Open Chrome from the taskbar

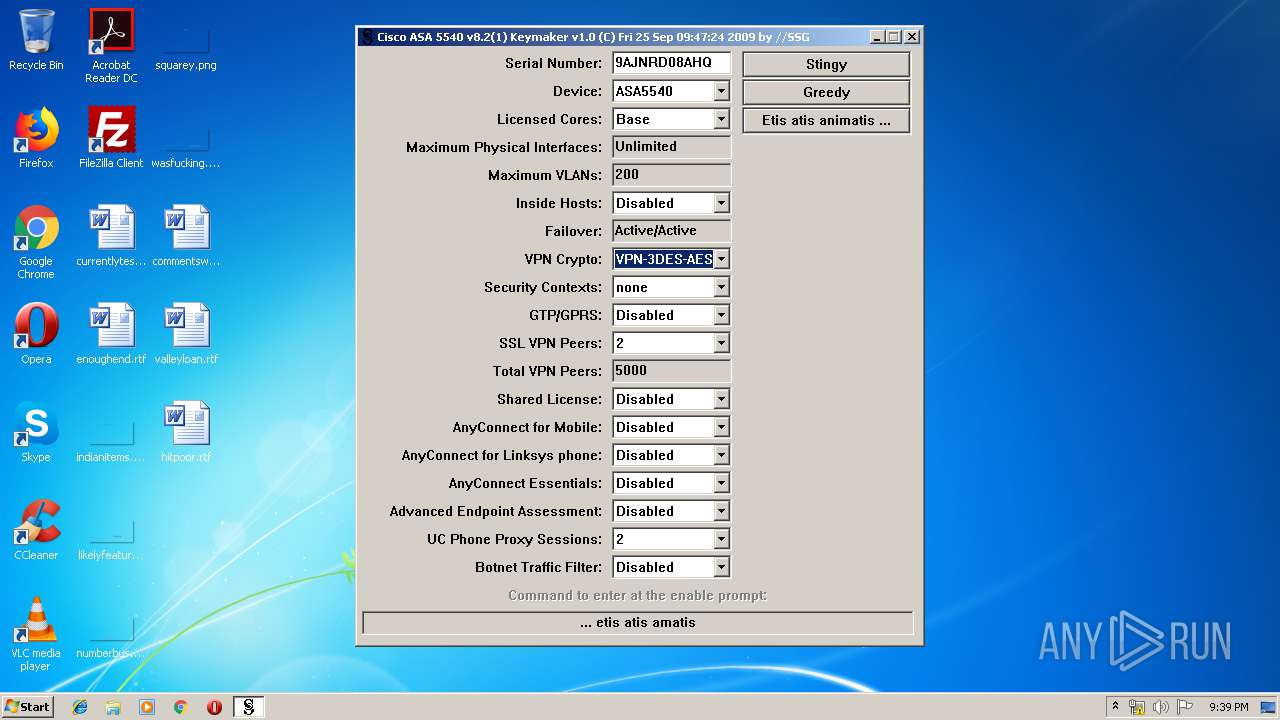pos(180,707)
